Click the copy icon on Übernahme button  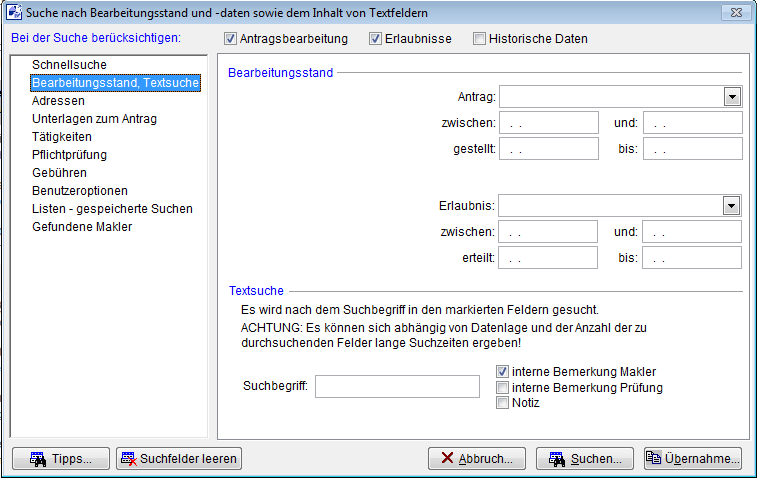pos(654,459)
